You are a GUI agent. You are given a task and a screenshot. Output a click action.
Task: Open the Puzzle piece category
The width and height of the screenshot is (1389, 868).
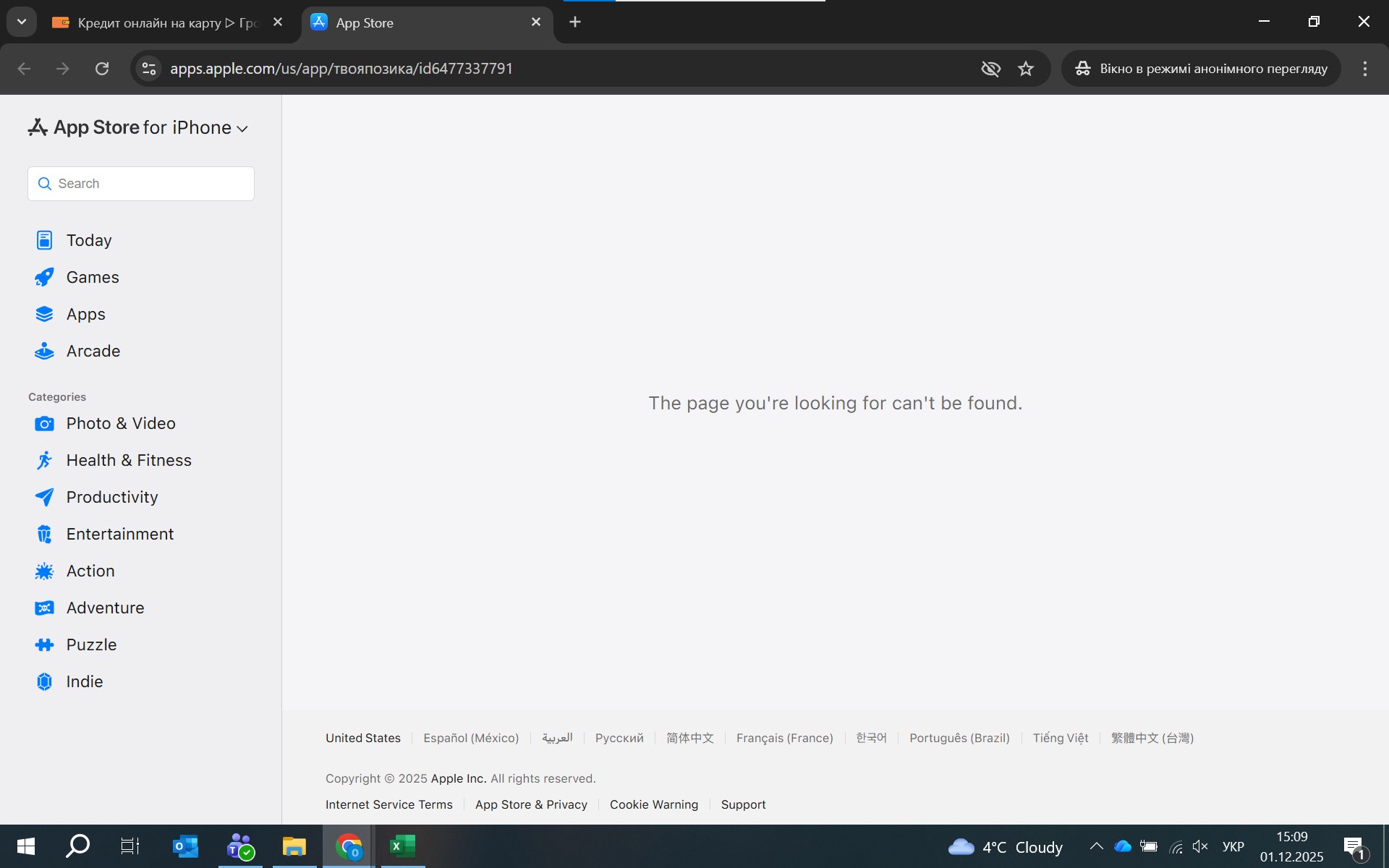pyautogui.click(x=44, y=644)
